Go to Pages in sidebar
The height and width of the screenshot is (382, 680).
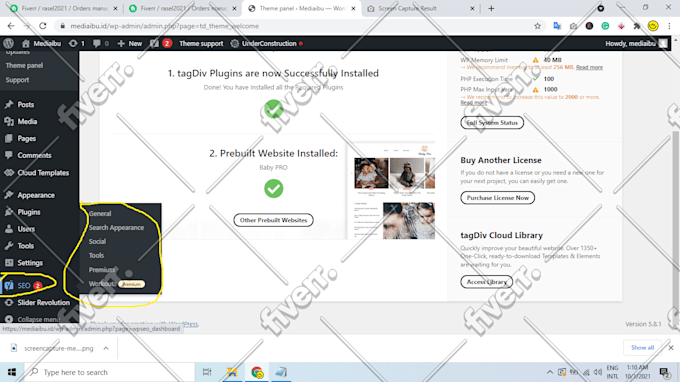(x=26, y=138)
